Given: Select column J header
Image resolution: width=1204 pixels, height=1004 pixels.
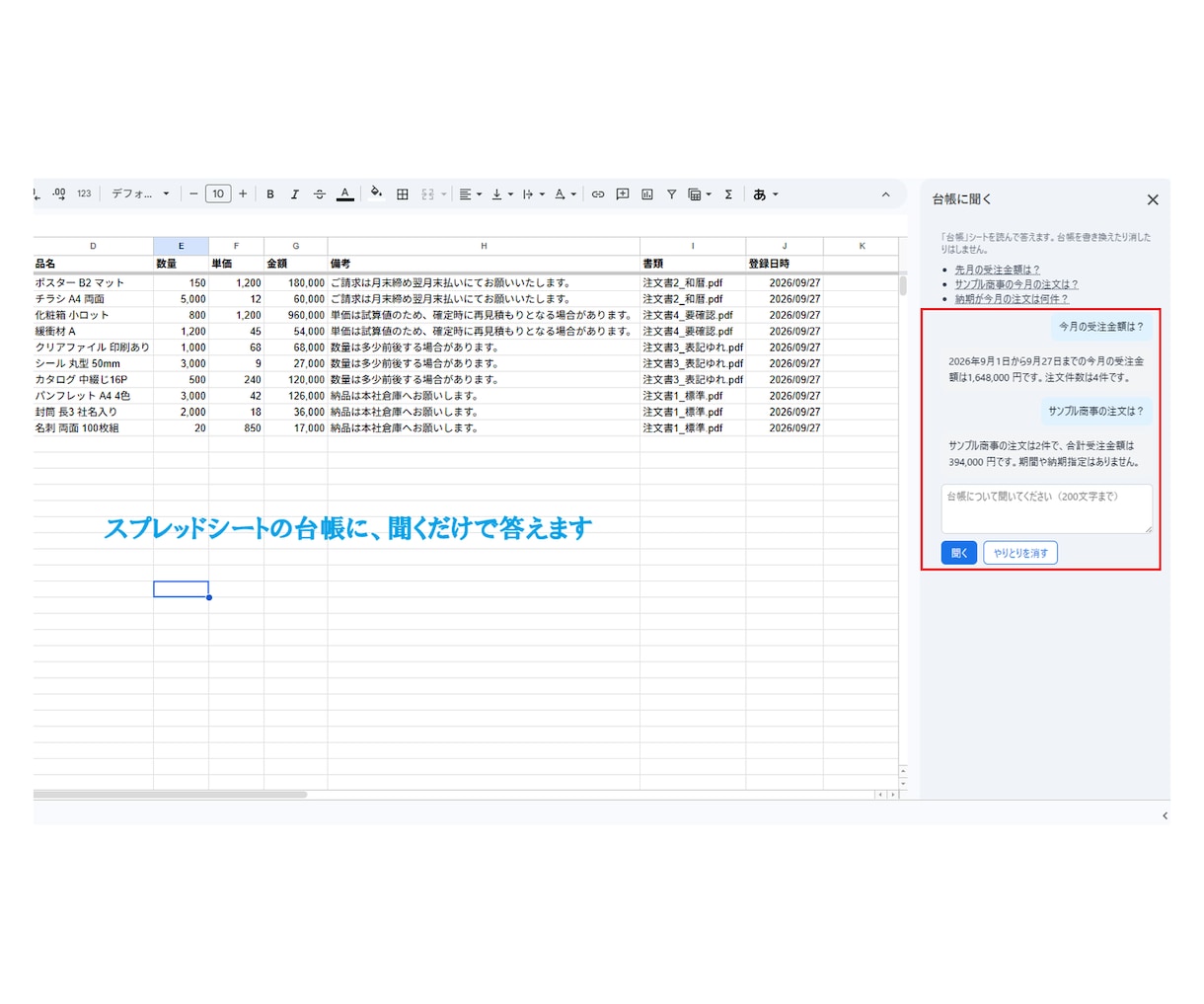Looking at the screenshot, I should (x=785, y=246).
